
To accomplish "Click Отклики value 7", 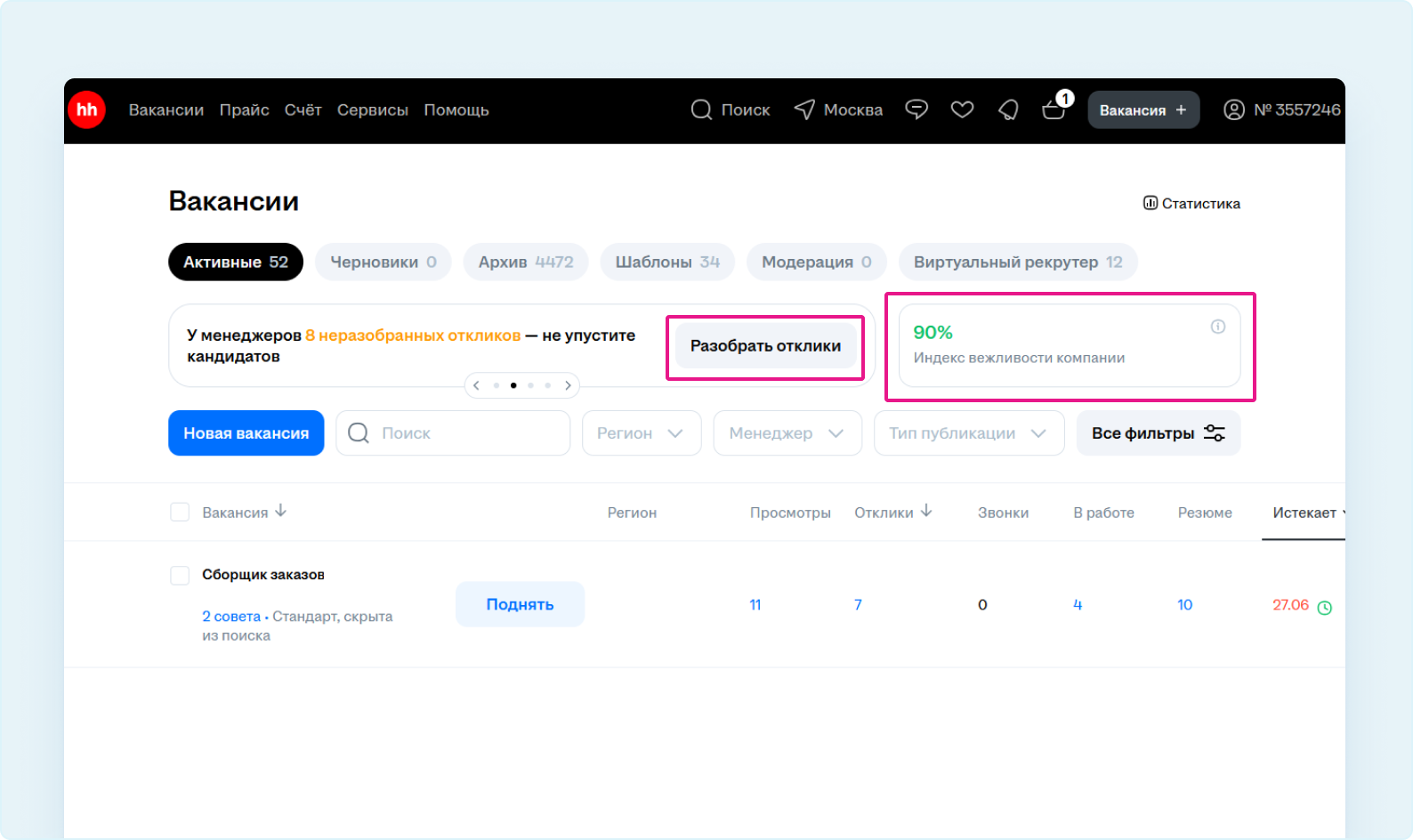I will 858,605.
